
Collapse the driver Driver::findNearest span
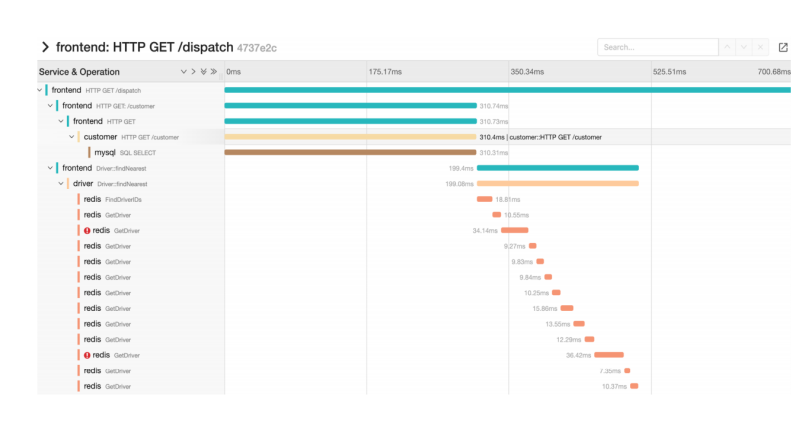tap(61, 184)
